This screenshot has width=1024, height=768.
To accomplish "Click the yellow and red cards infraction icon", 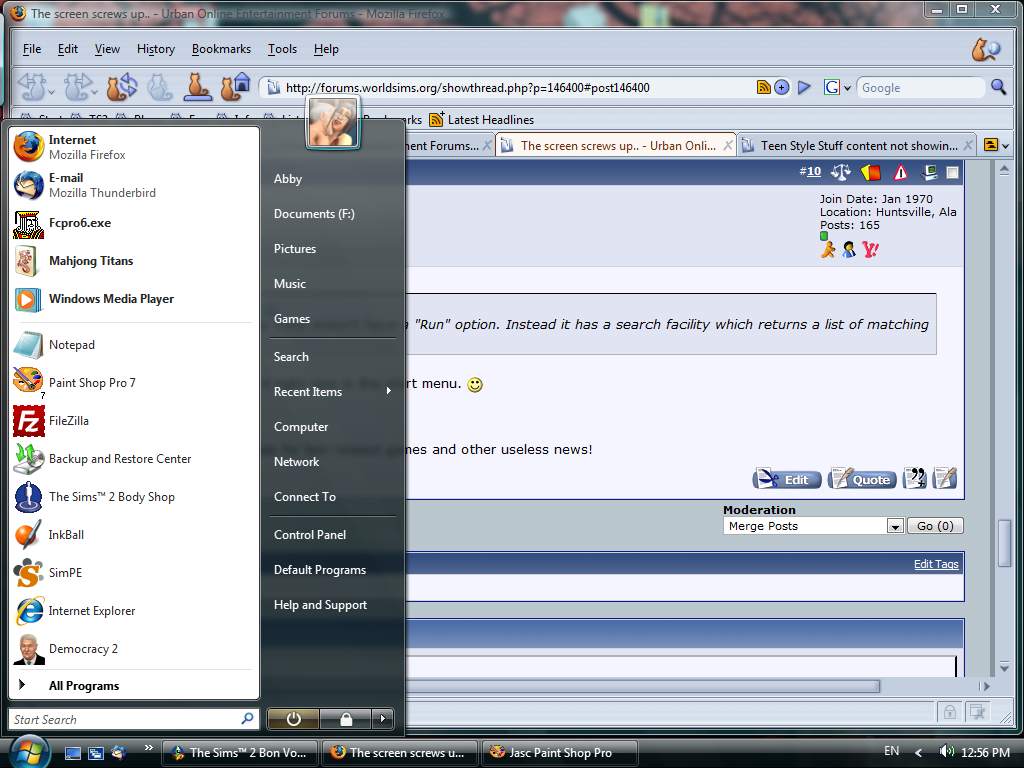I will (871, 172).
